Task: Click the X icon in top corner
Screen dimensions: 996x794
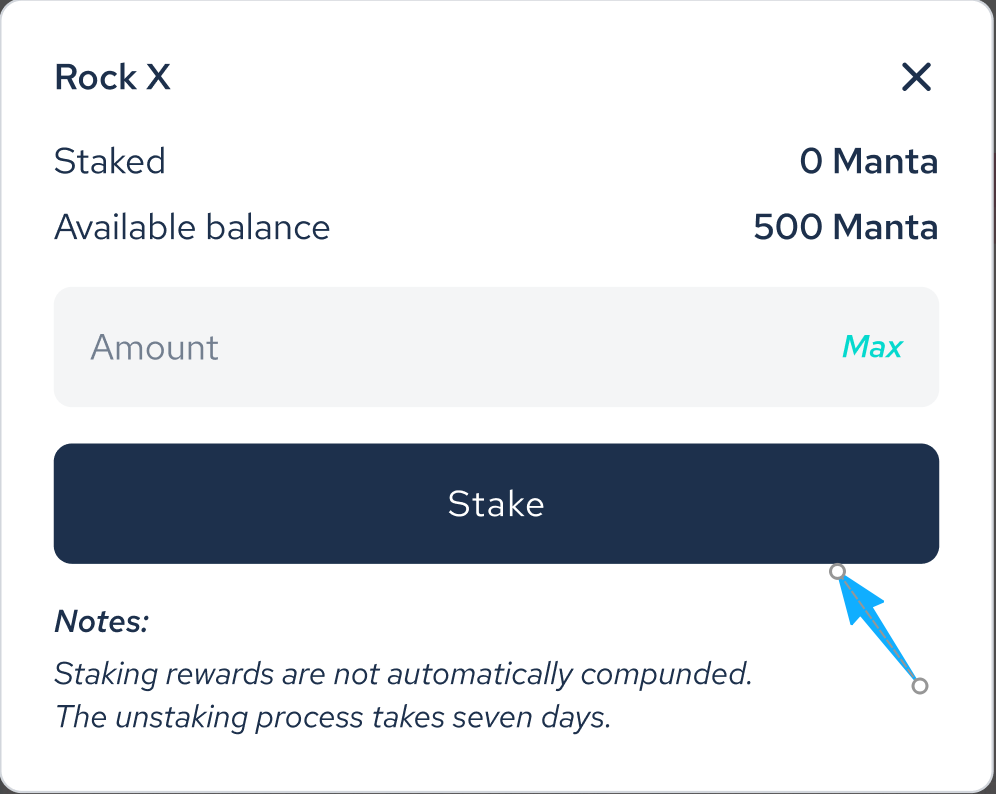Action: pyautogui.click(x=916, y=77)
